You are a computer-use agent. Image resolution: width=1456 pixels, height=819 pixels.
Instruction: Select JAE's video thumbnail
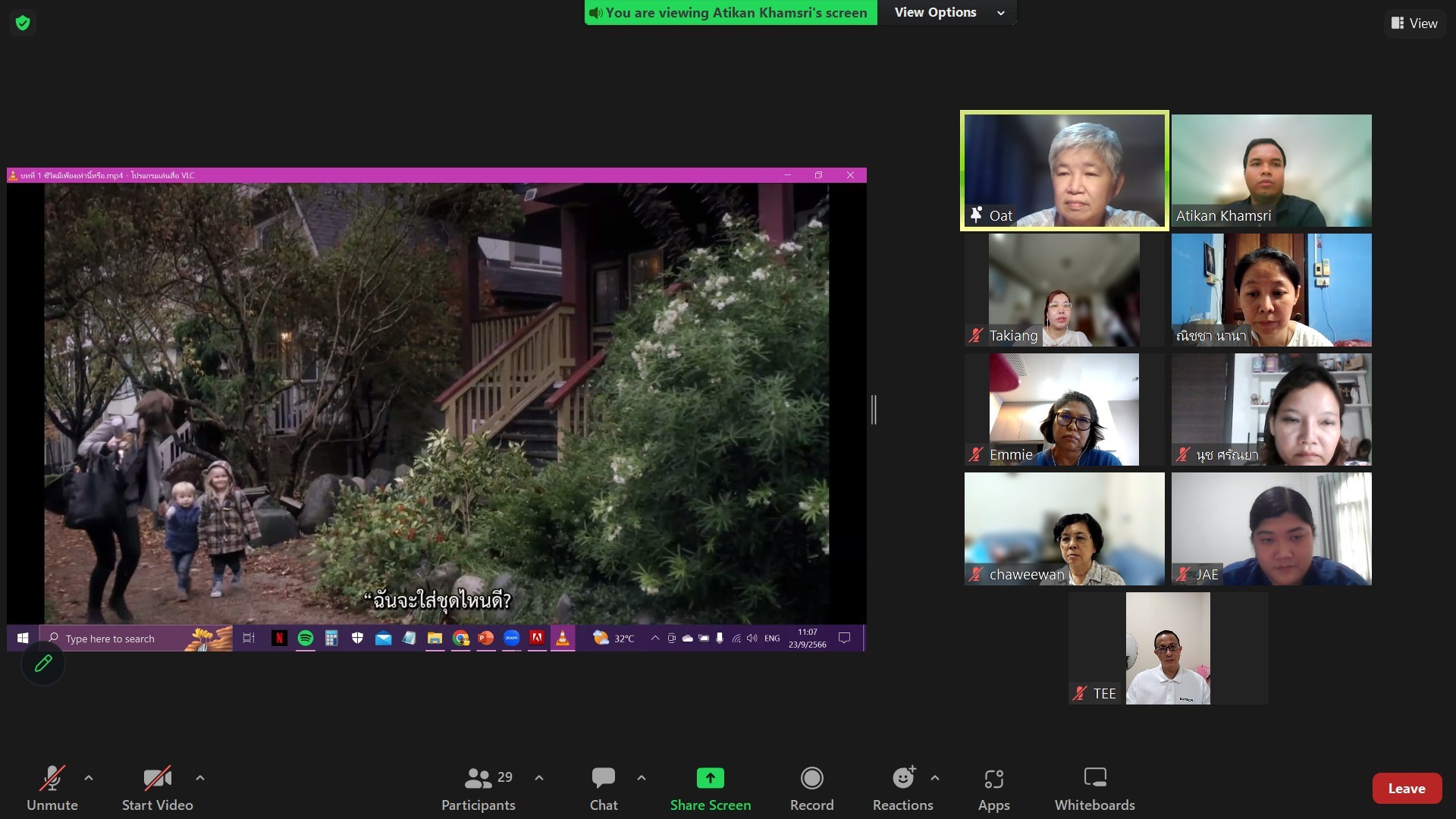click(x=1272, y=529)
